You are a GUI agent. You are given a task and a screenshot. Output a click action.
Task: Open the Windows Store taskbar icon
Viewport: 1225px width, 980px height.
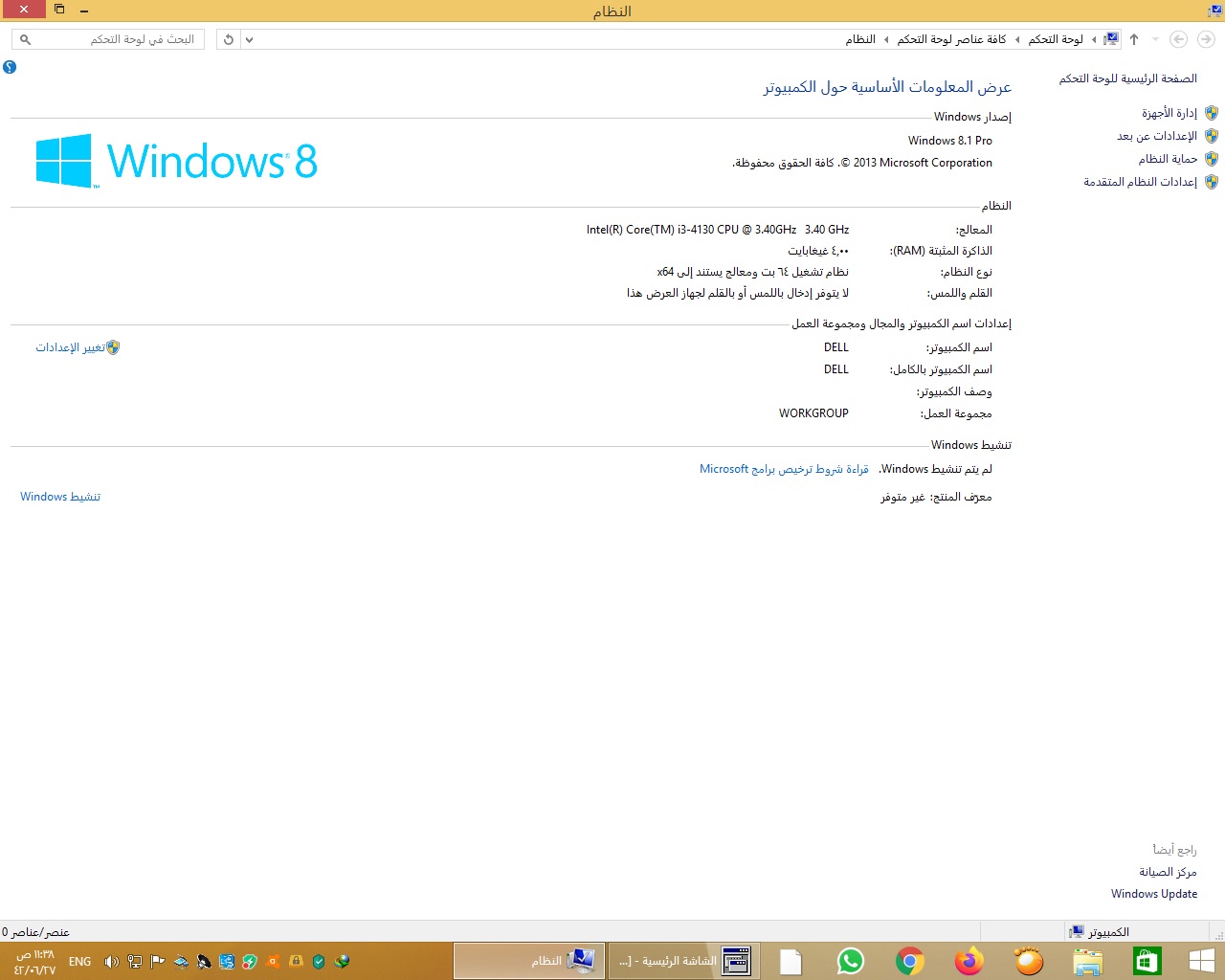pyautogui.click(x=1147, y=961)
